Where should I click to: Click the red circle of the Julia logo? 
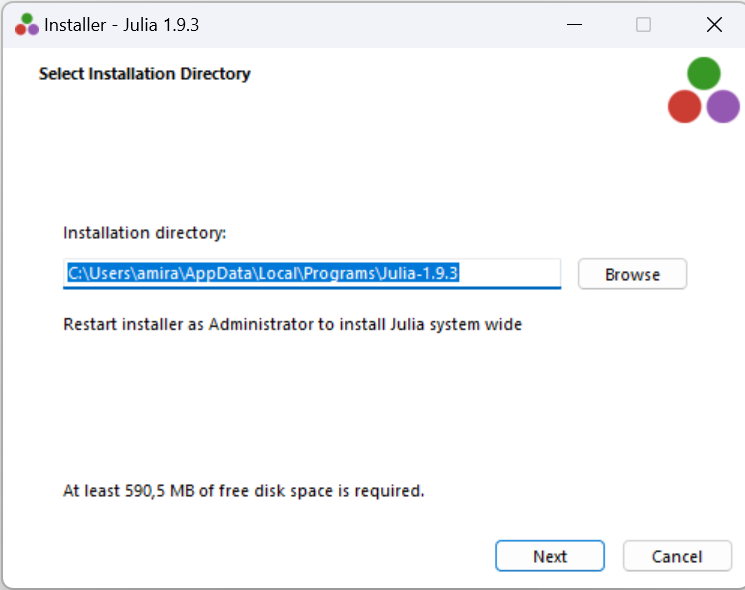(x=685, y=106)
